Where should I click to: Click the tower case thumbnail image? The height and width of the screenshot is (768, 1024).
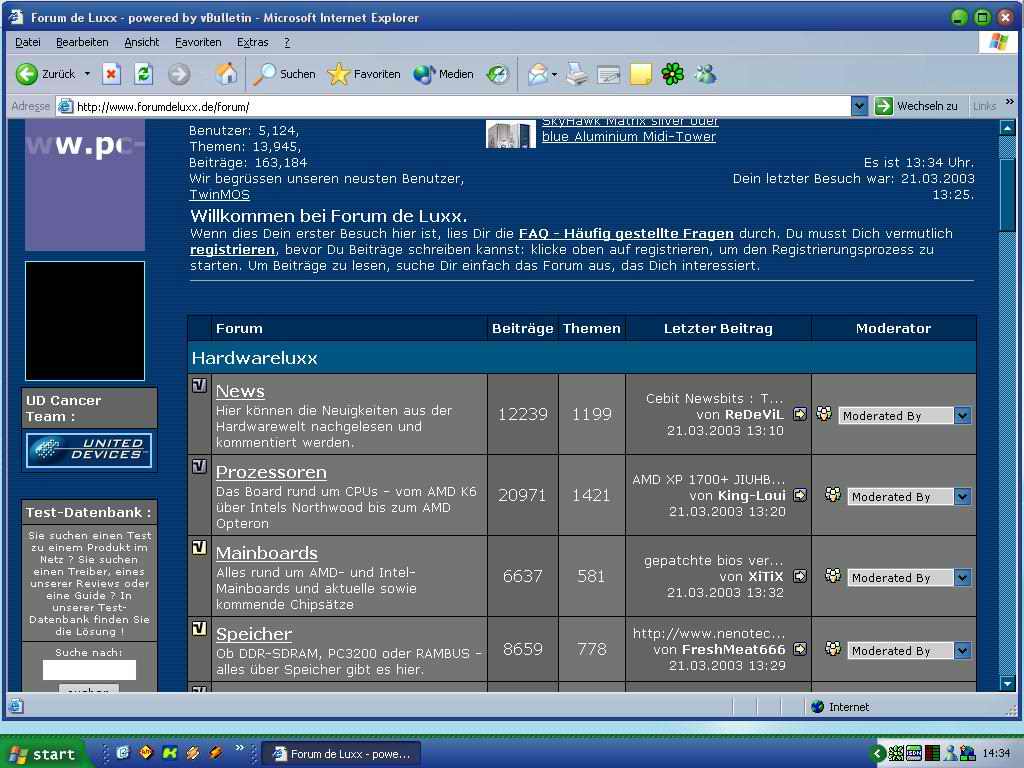pos(511,135)
